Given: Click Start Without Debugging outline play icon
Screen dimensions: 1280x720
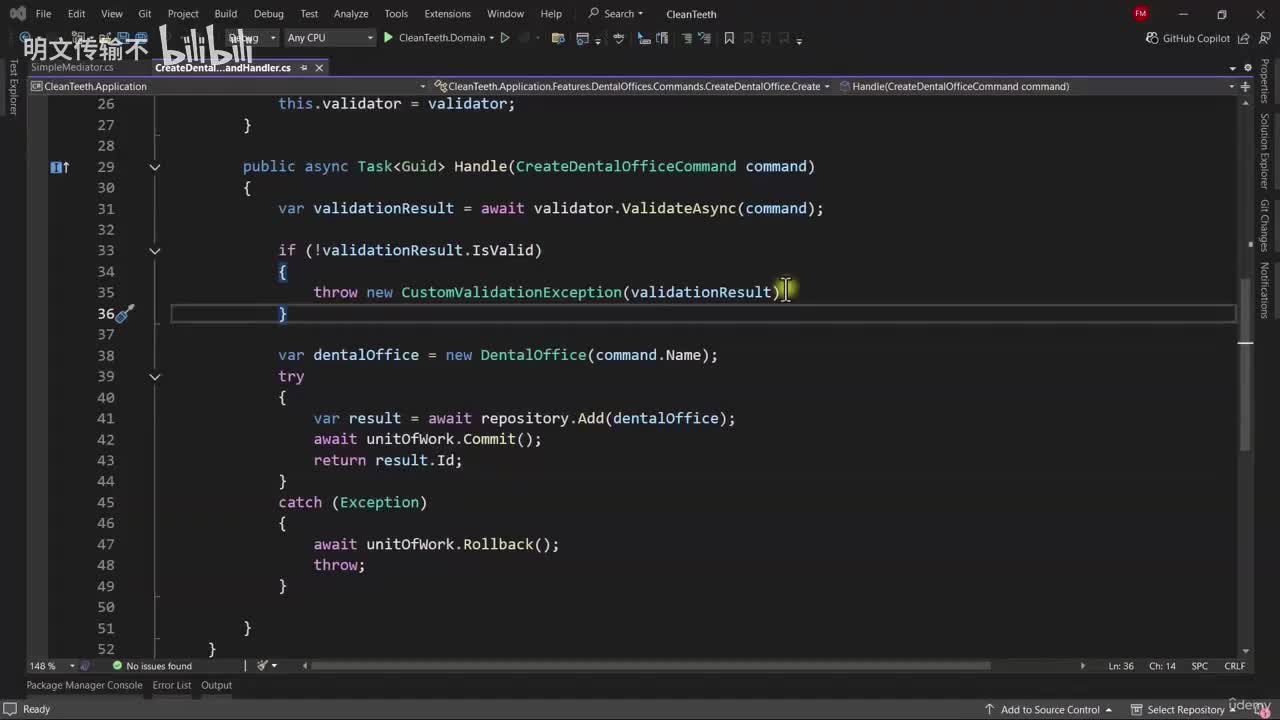Looking at the screenshot, I should pos(505,38).
